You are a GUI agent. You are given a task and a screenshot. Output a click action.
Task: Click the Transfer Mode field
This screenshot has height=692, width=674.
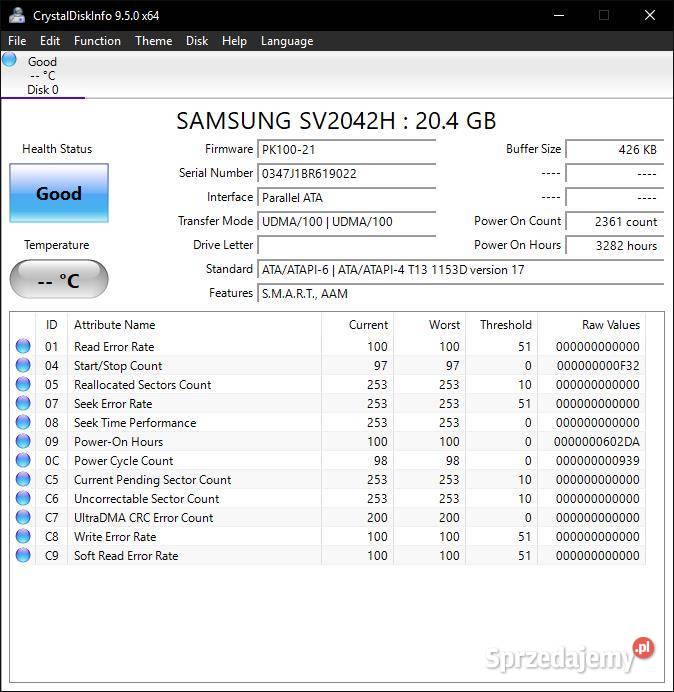point(346,221)
